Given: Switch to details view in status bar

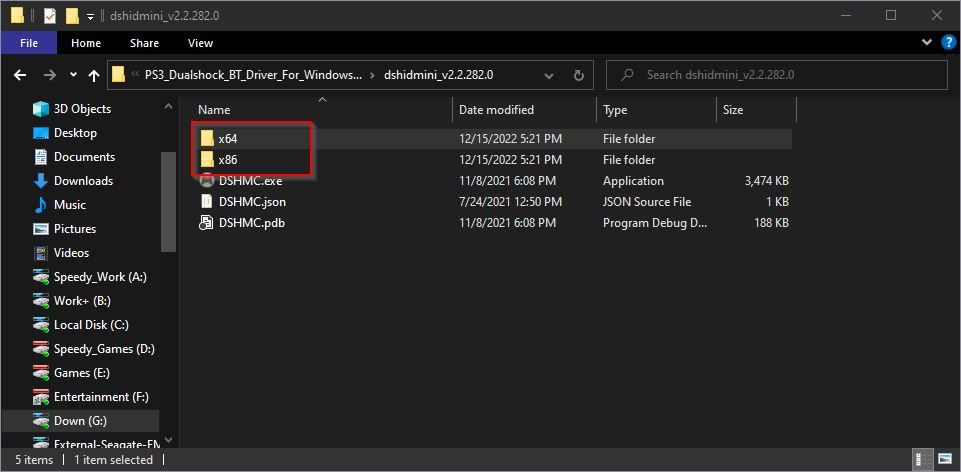Looking at the screenshot, I should pyautogui.click(x=920, y=460).
